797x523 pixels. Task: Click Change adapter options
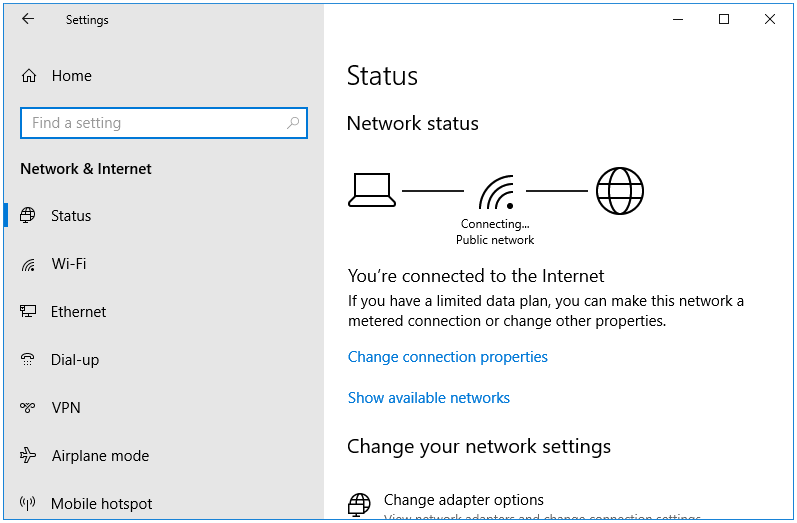464,500
